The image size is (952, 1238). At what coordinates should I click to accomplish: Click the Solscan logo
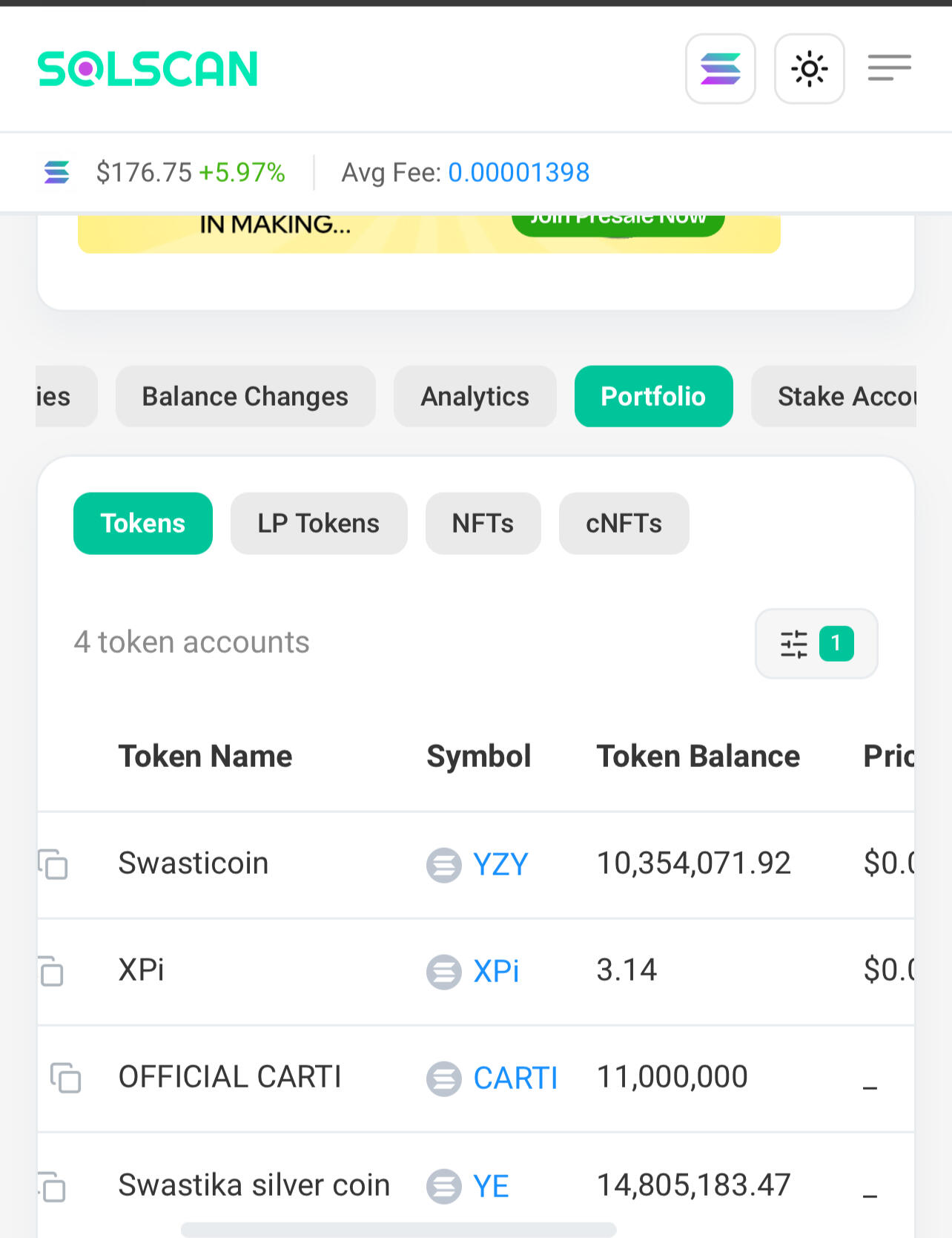pyautogui.click(x=148, y=69)
